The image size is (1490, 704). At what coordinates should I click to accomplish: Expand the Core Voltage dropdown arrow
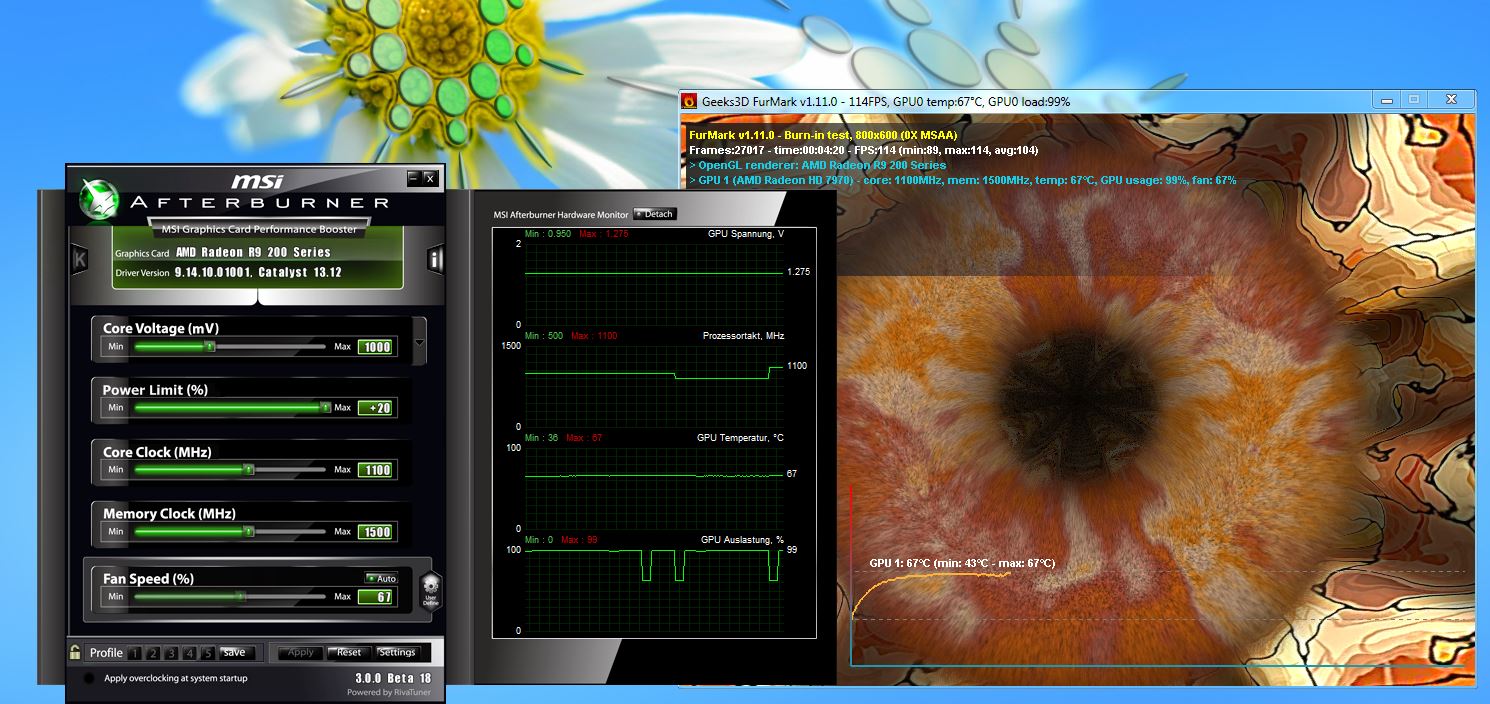(419, 342)
